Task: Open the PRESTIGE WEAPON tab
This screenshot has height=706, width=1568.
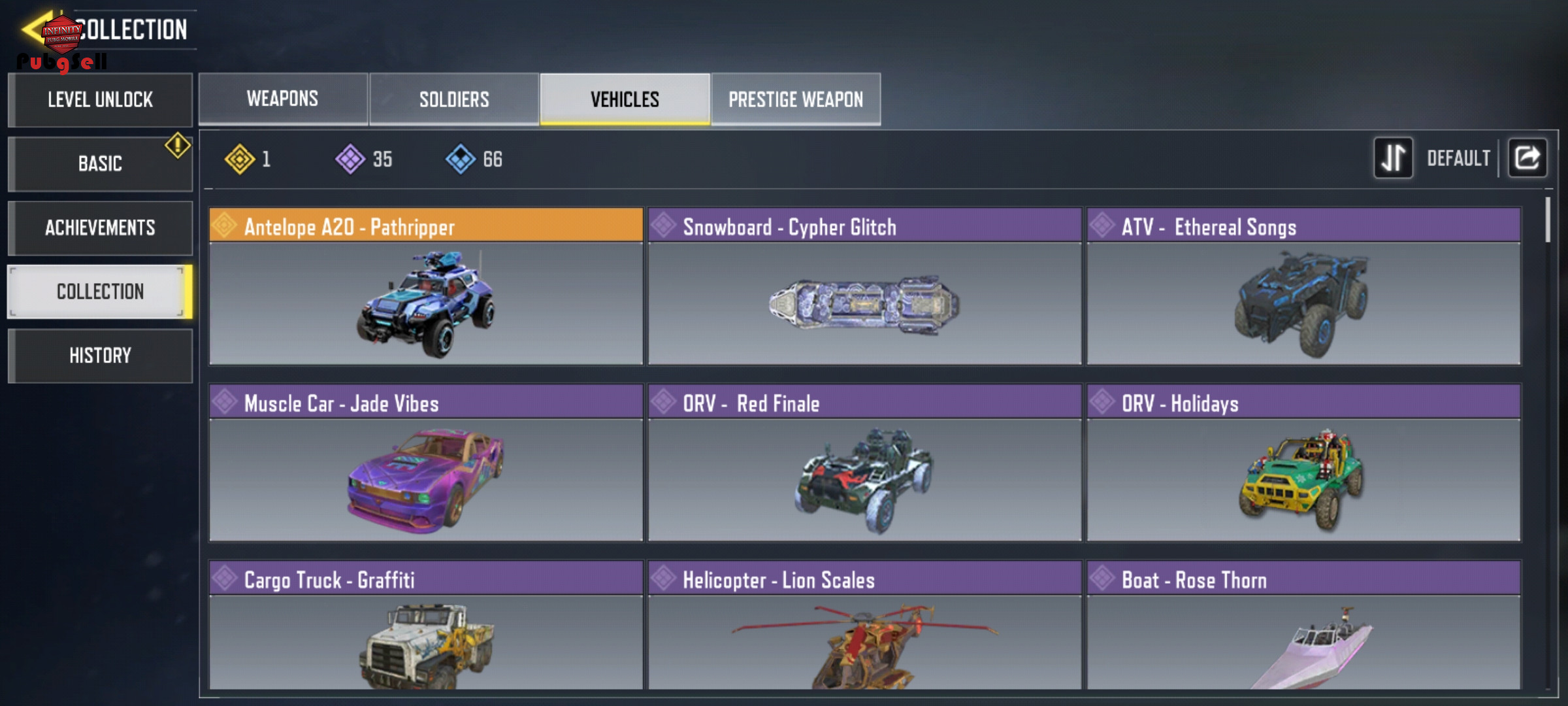Action: point(796,99)
